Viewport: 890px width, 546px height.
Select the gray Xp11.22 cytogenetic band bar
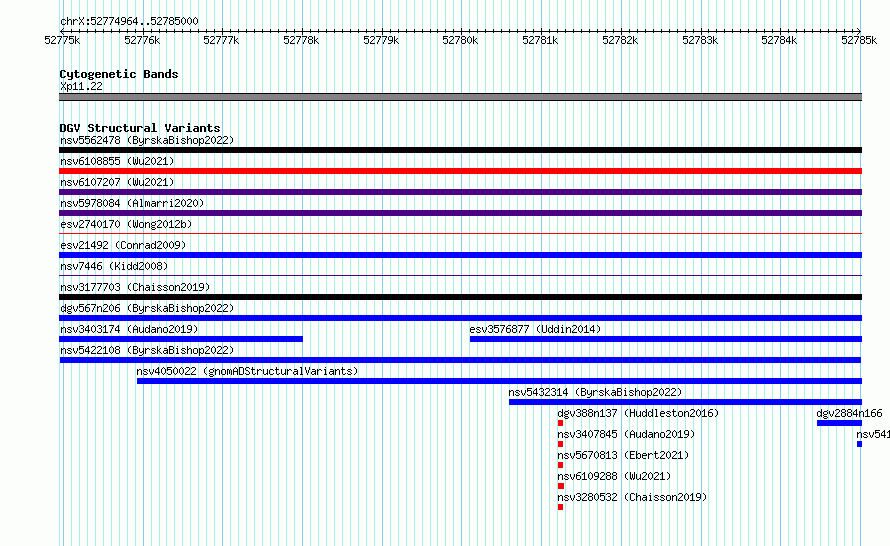[x=460, y=97]
